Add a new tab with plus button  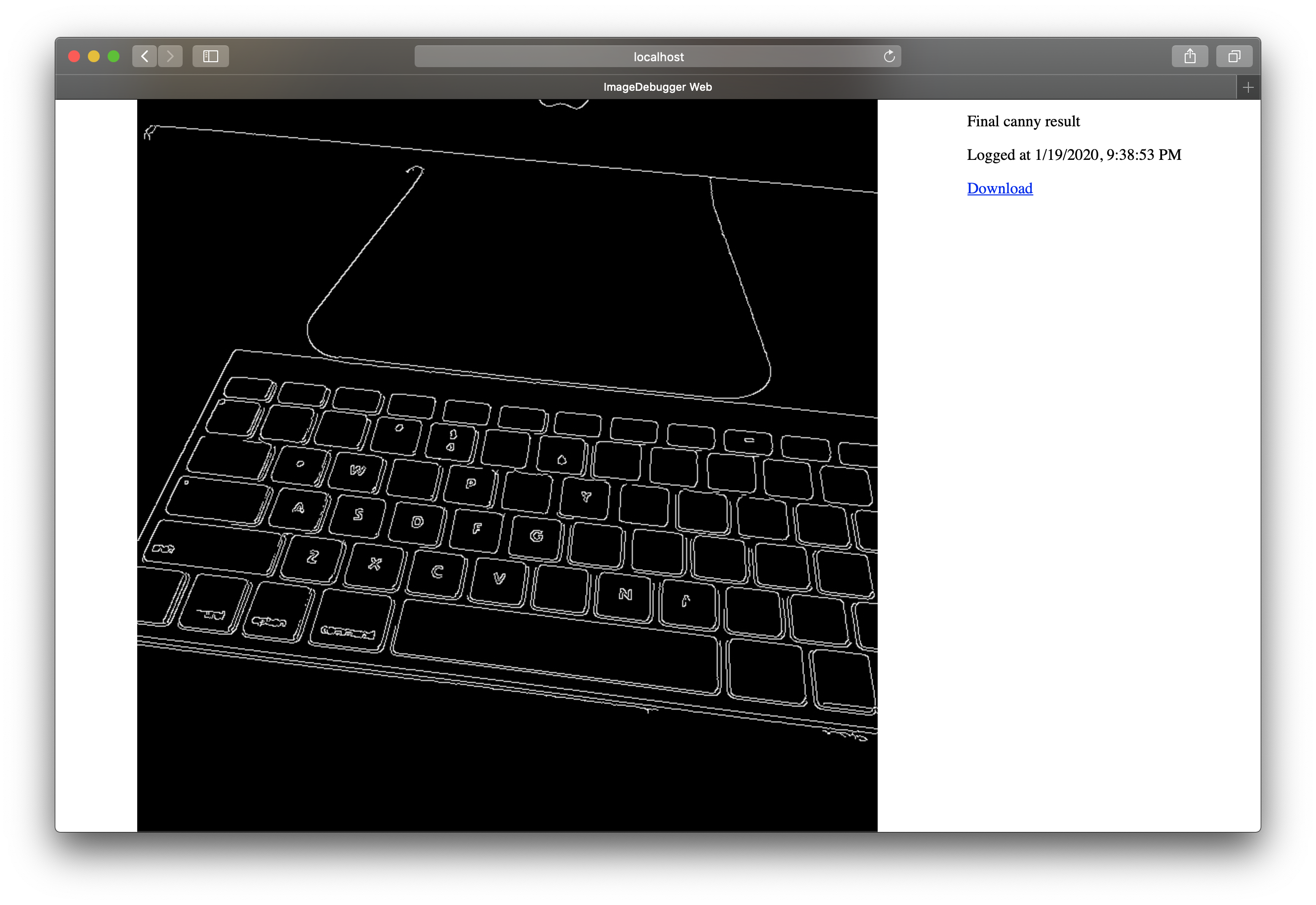(1248, 87)
